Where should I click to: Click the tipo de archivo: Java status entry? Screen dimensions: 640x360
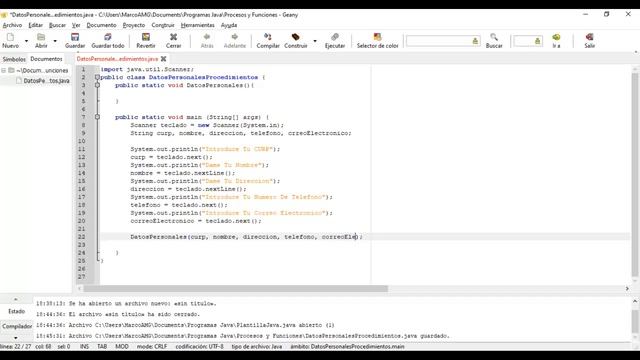pyautogui.click(x=257, y=347)
